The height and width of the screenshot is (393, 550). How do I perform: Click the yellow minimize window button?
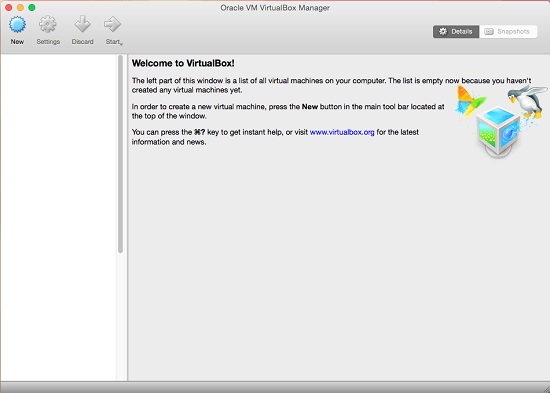click(20, 7)
